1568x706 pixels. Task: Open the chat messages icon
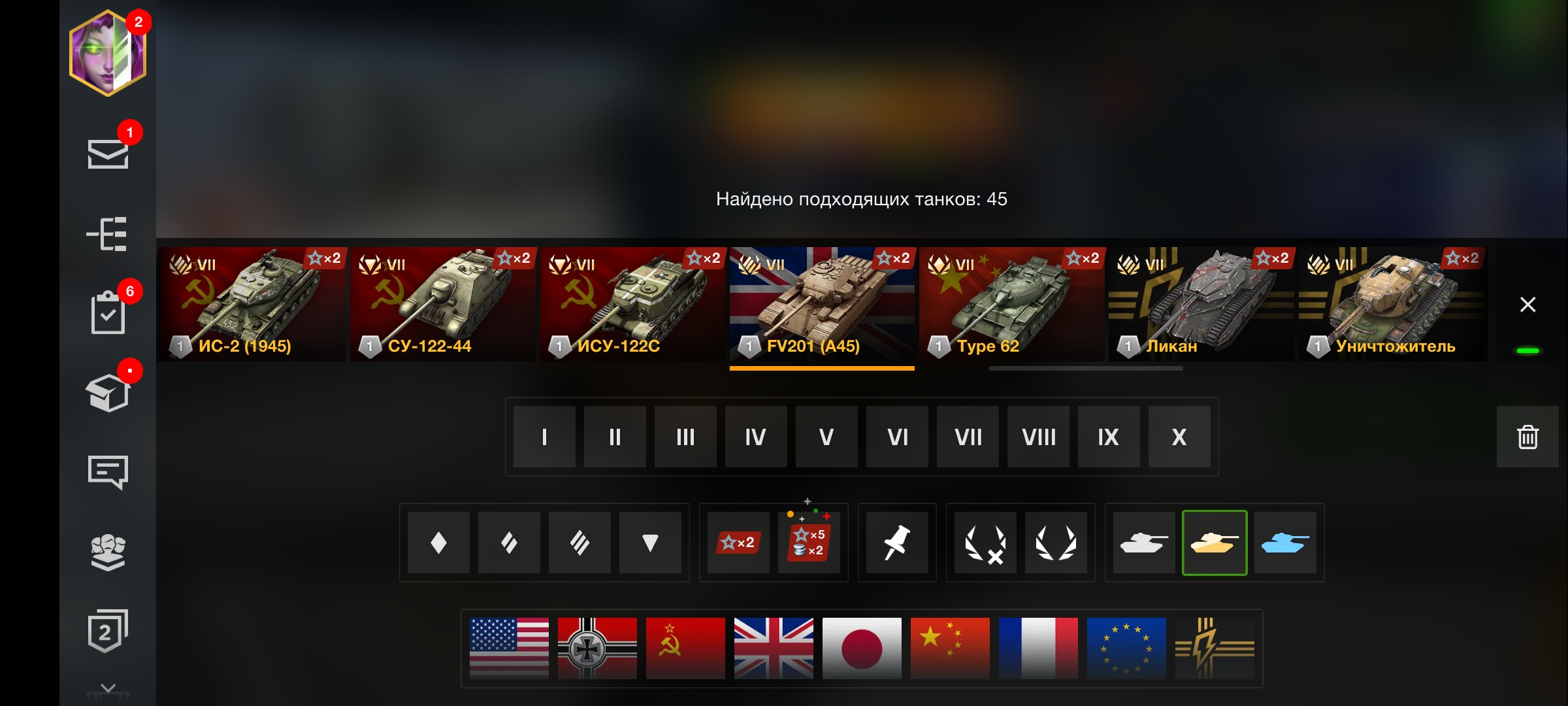click(108, 472)
